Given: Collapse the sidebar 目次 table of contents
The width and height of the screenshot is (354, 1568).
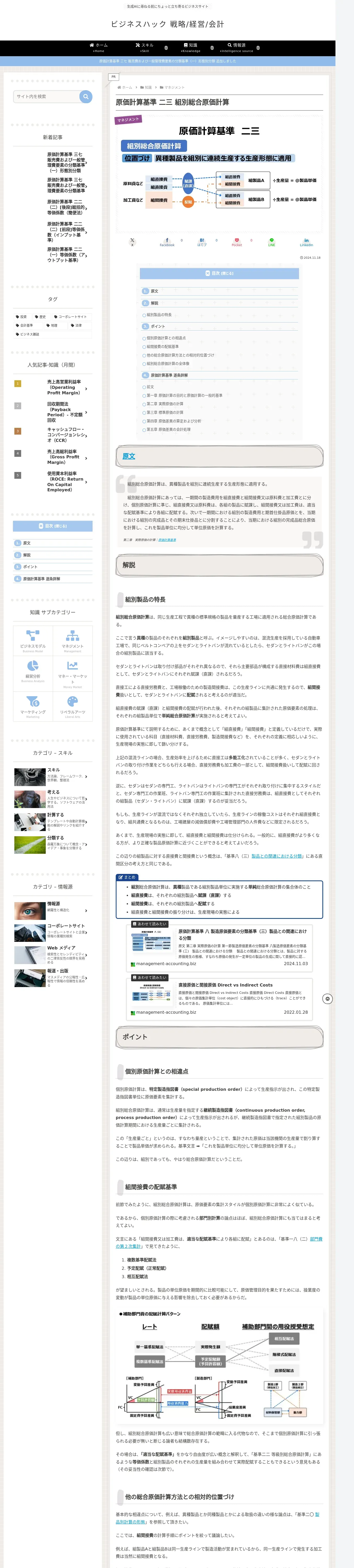Looking at the screenshot, I should (53, 526).
